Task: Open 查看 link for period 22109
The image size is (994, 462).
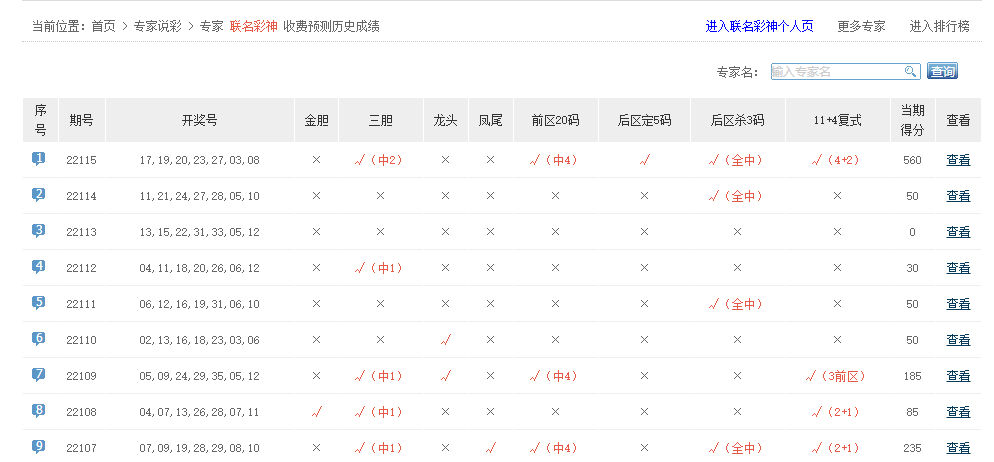Action: 958,376
